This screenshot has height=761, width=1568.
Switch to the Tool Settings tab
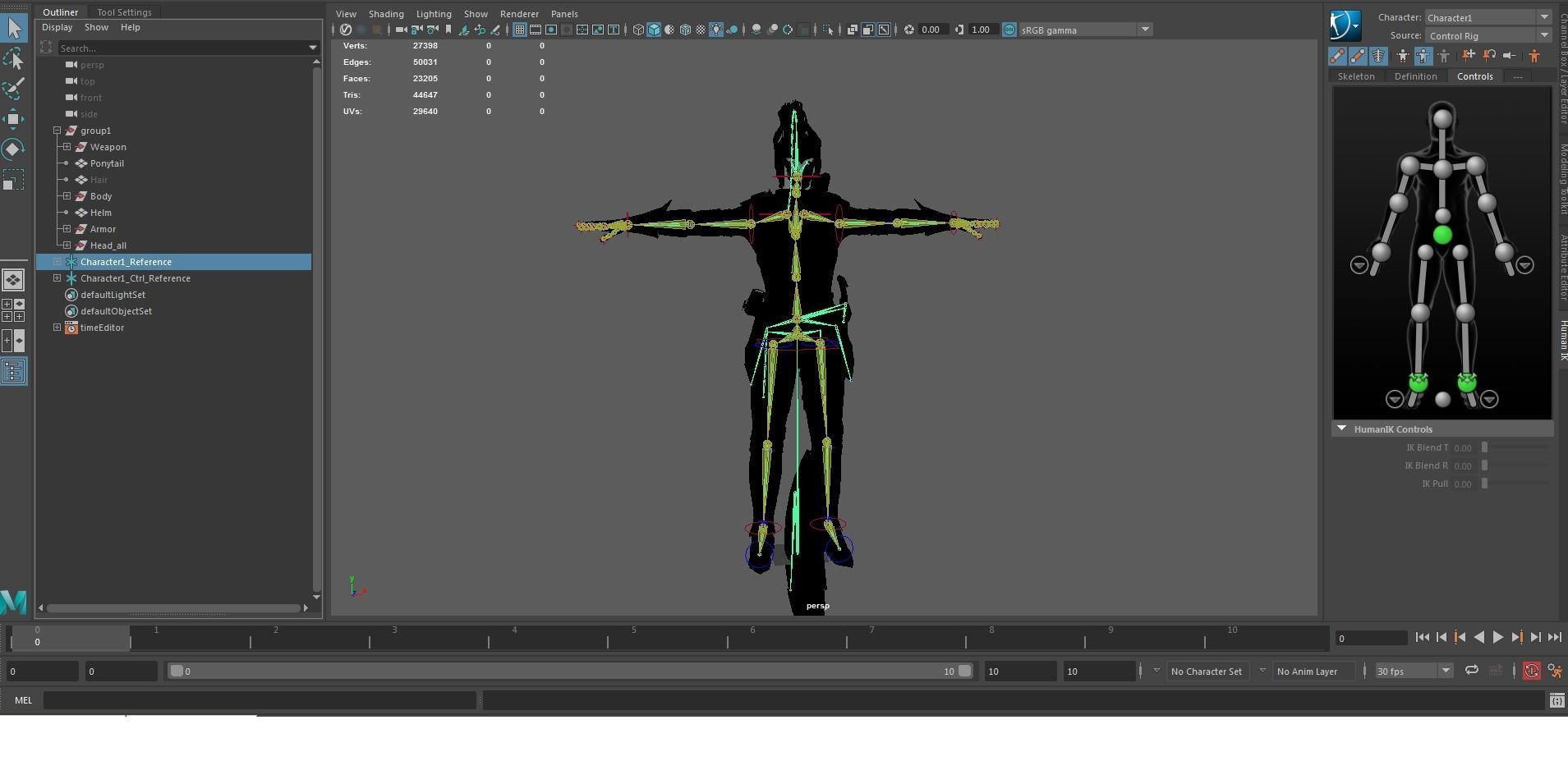[x=124, y=12]
